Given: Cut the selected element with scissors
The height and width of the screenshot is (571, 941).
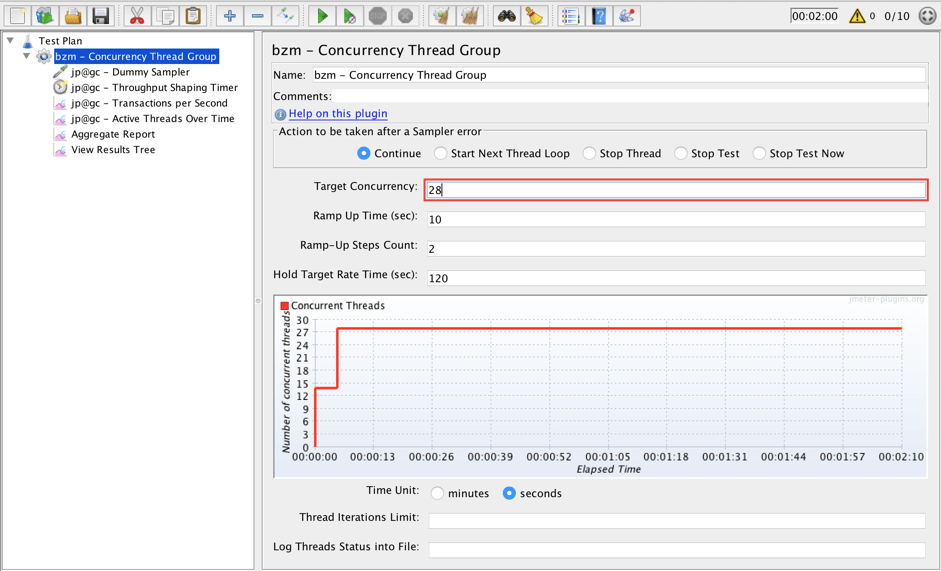Looking at the screenshot, I should point(137,16).
